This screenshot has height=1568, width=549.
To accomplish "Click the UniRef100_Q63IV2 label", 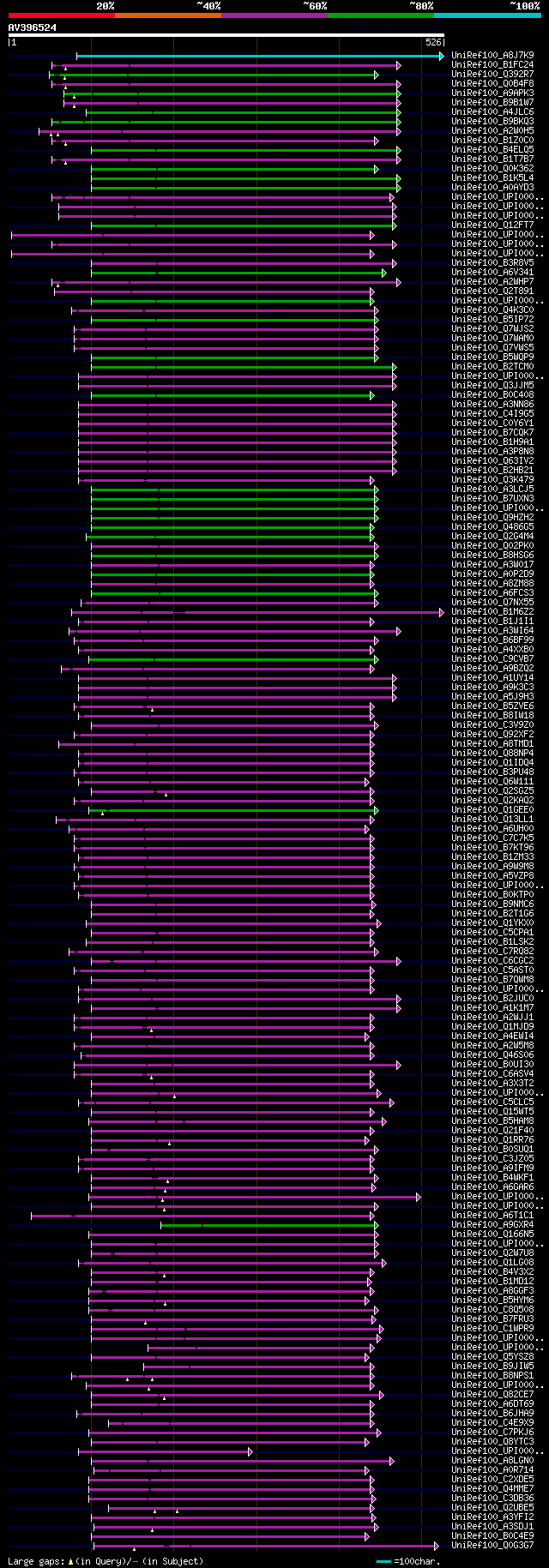I will pos(492,461).
